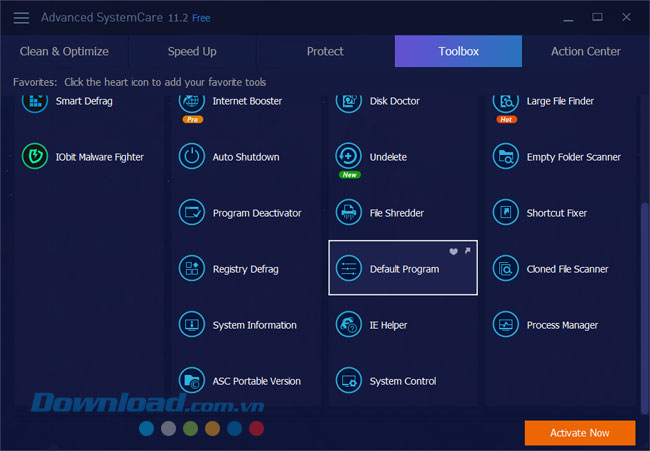
Task: Select the Toolbox tab
Action: tap(458, 51)
